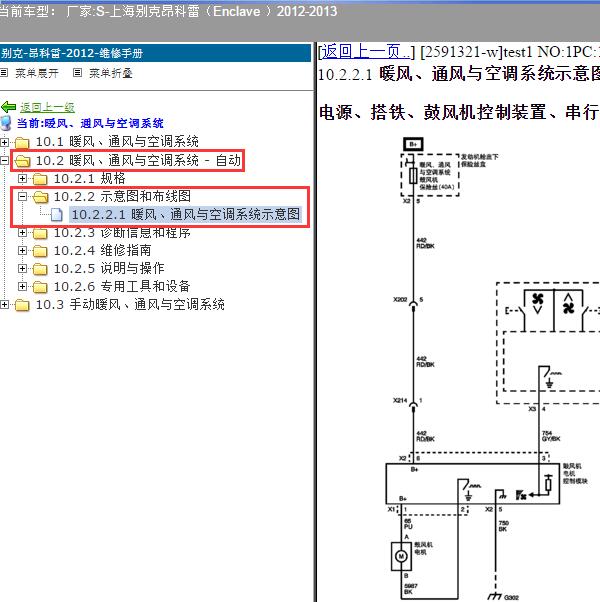Image resolution: width=600 pixels, height=602 pixels.
Task: Click the open folder icon of 10.2 自动
Action: pyautogui.click(x=23, y=161)
